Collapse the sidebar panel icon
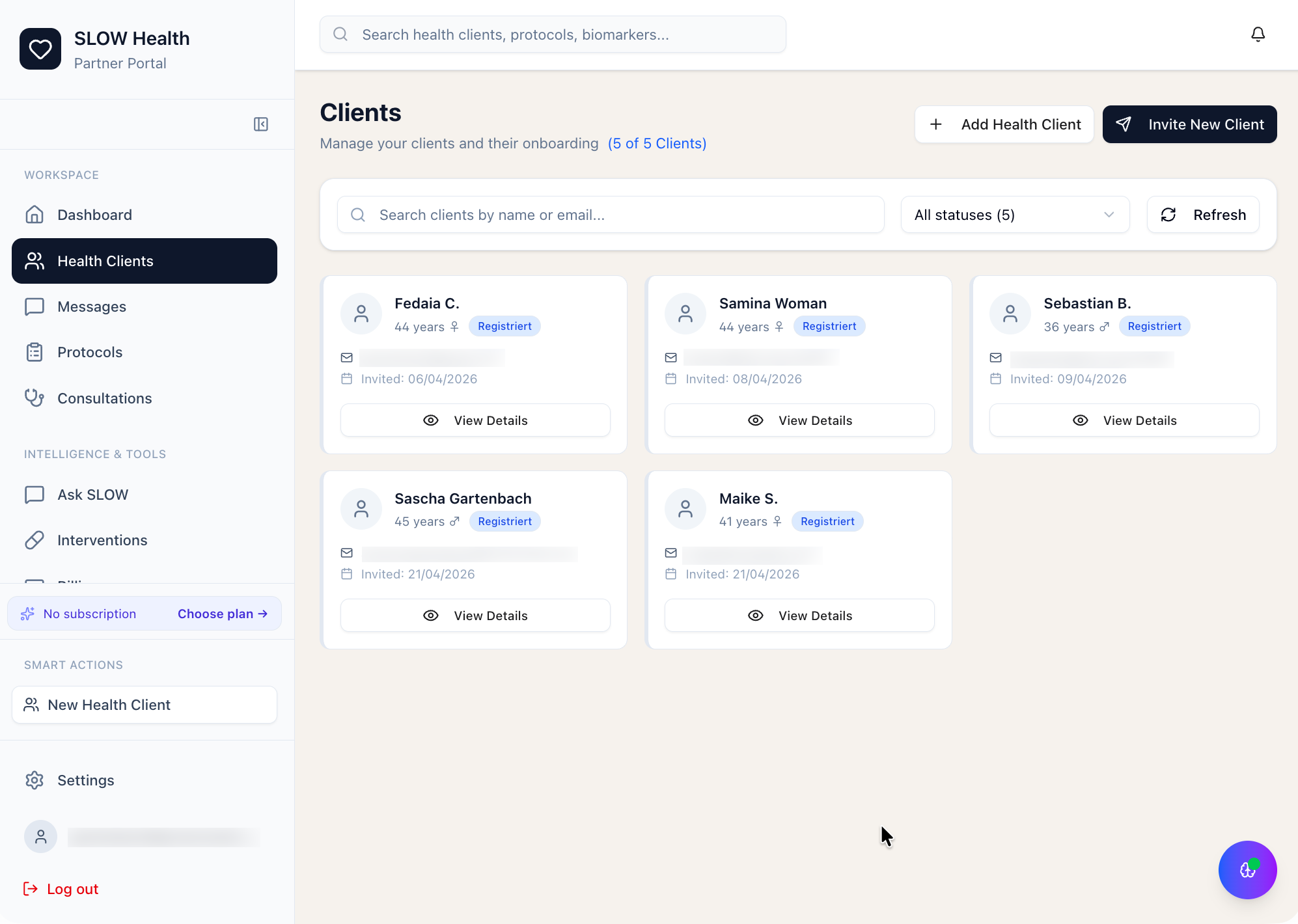Viewport: 1298px width, 924px height. pos(261,124)
